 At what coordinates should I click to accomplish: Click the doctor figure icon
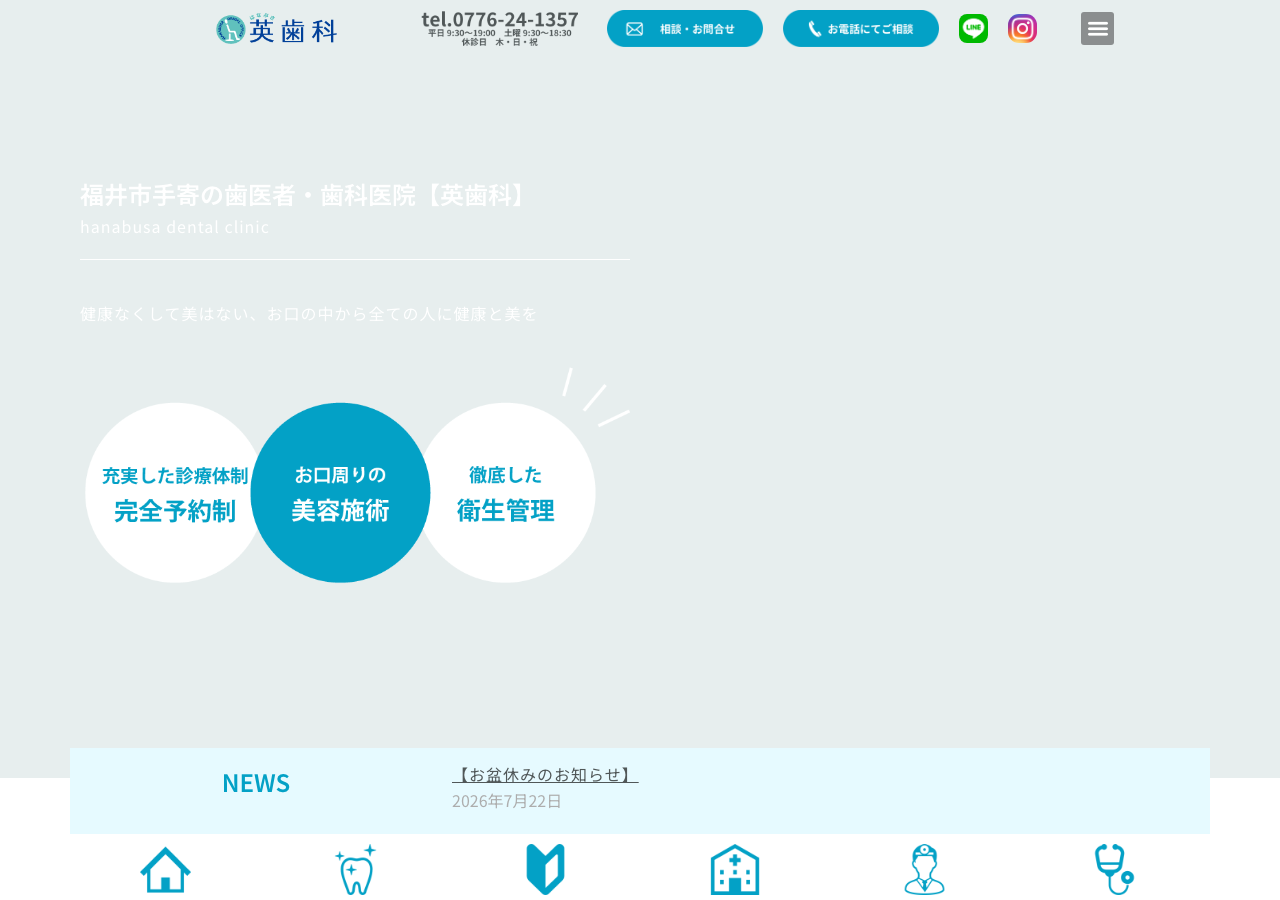pyautogui.click(x=925, y=870)
